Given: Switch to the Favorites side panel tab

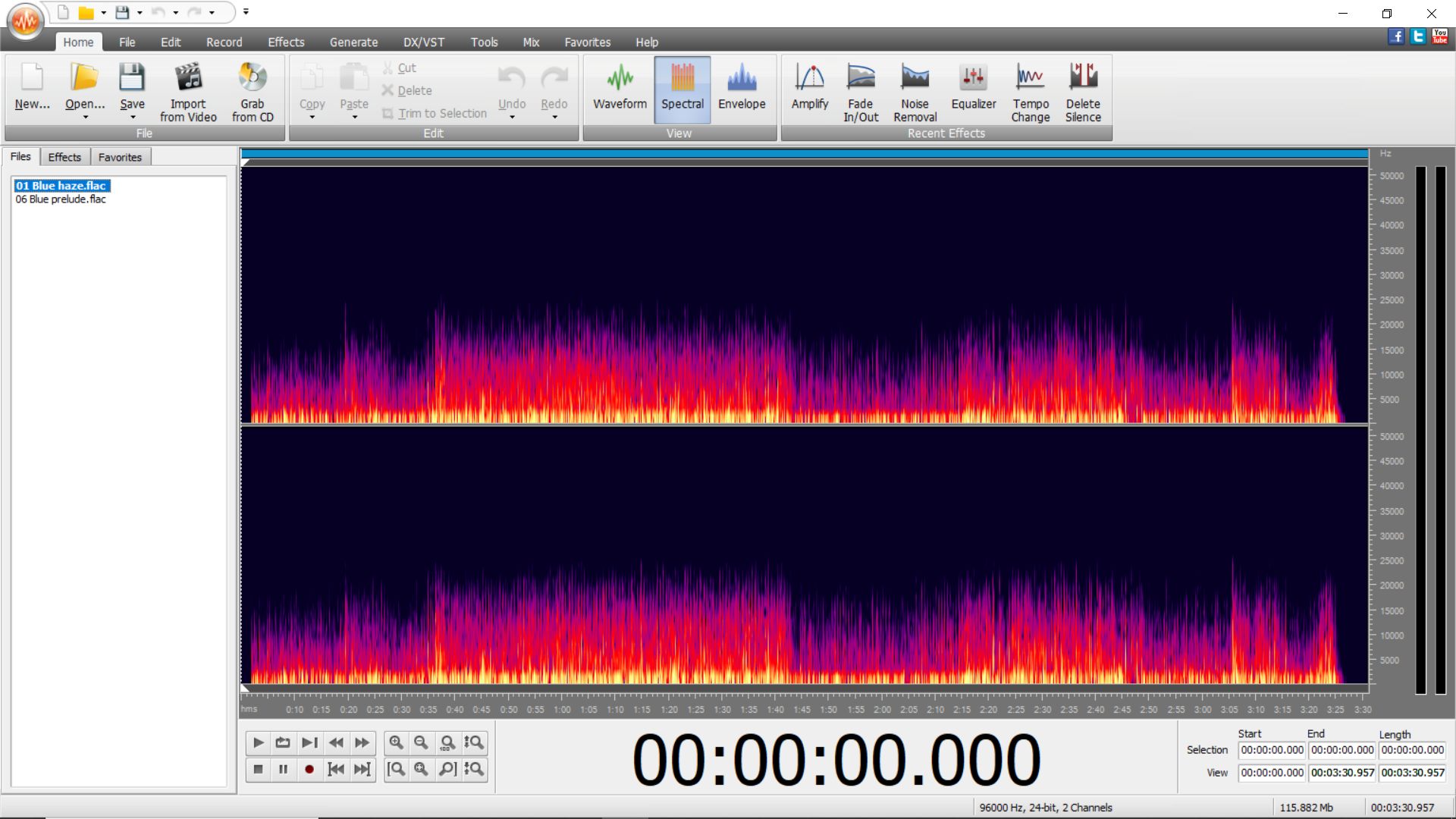Looking at the screenshot, I should [x=120, y=157].
